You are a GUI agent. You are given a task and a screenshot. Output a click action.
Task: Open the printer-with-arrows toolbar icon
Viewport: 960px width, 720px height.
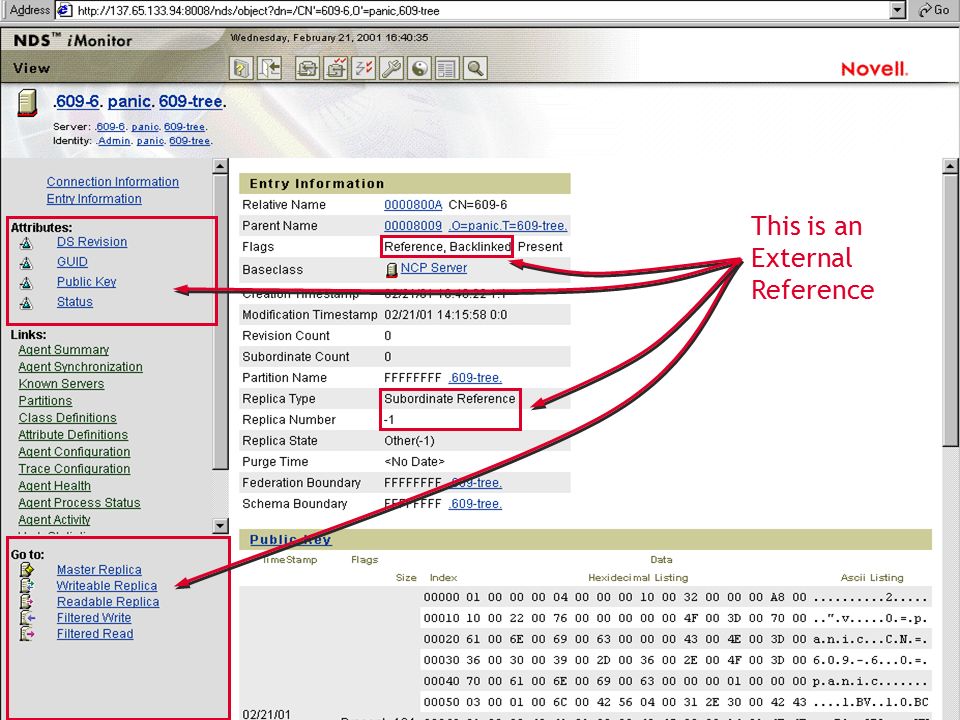pos(307,68)
